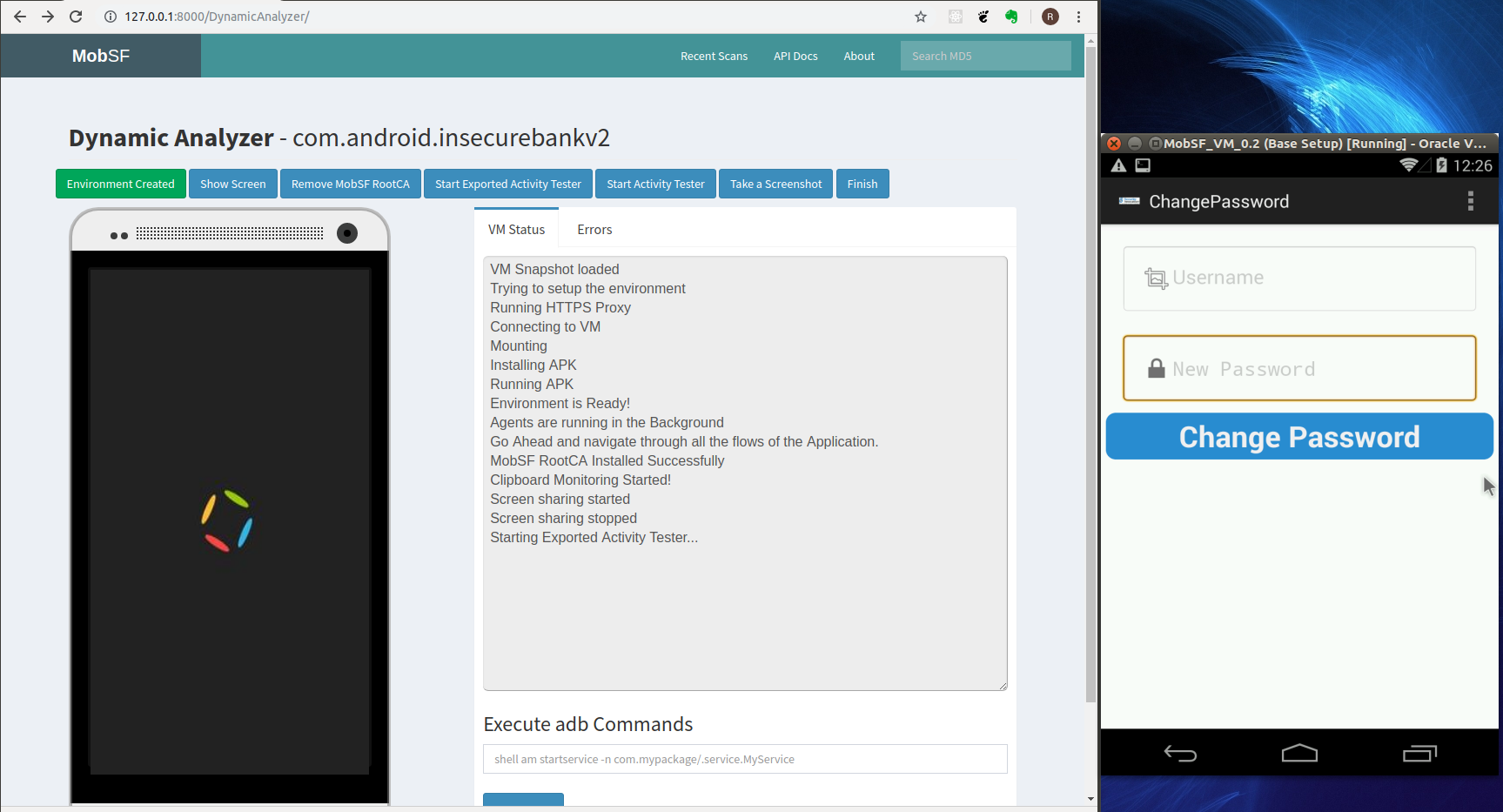This screenshot has height=812, width=1503.
Task: Open the Evernote extension icon
Action: coord(1011,17)
